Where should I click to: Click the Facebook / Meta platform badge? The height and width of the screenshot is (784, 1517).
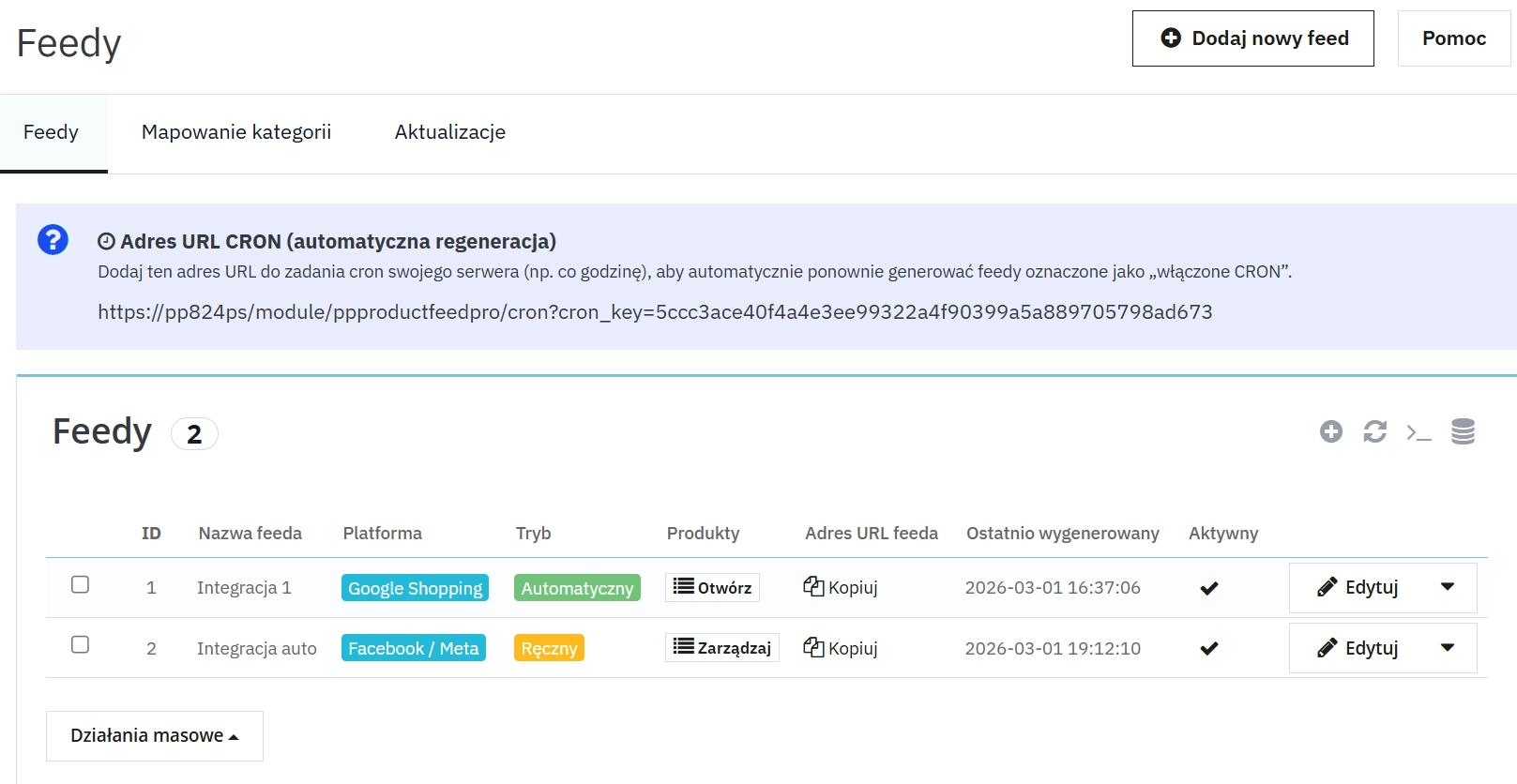414,648
